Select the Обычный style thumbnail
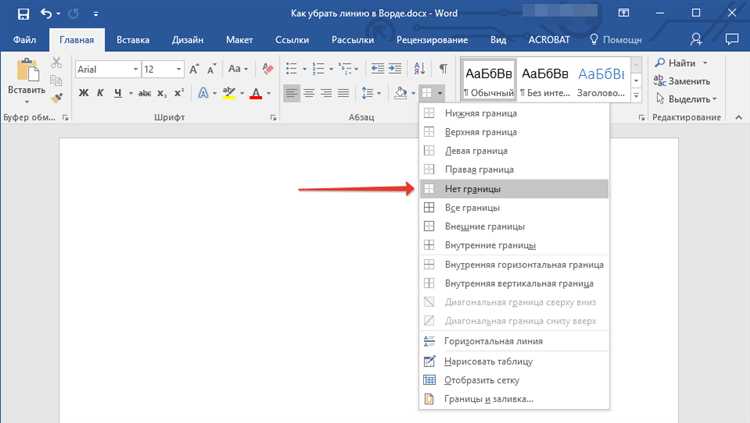This screenshot has width=750, height=423. [x=487, y=81]
